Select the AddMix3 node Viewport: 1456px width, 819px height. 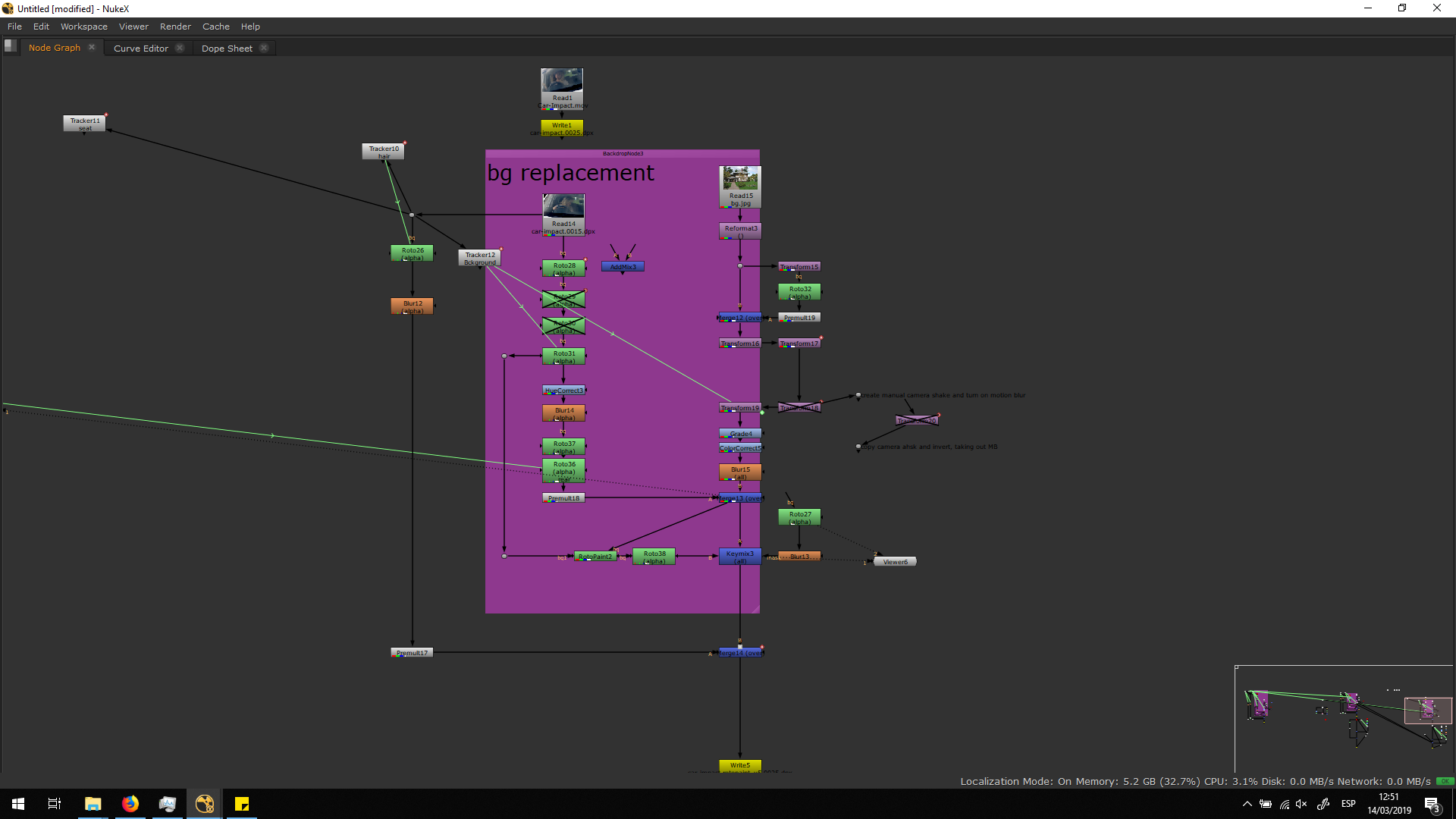pyautogui.click(x=623, y=267)
